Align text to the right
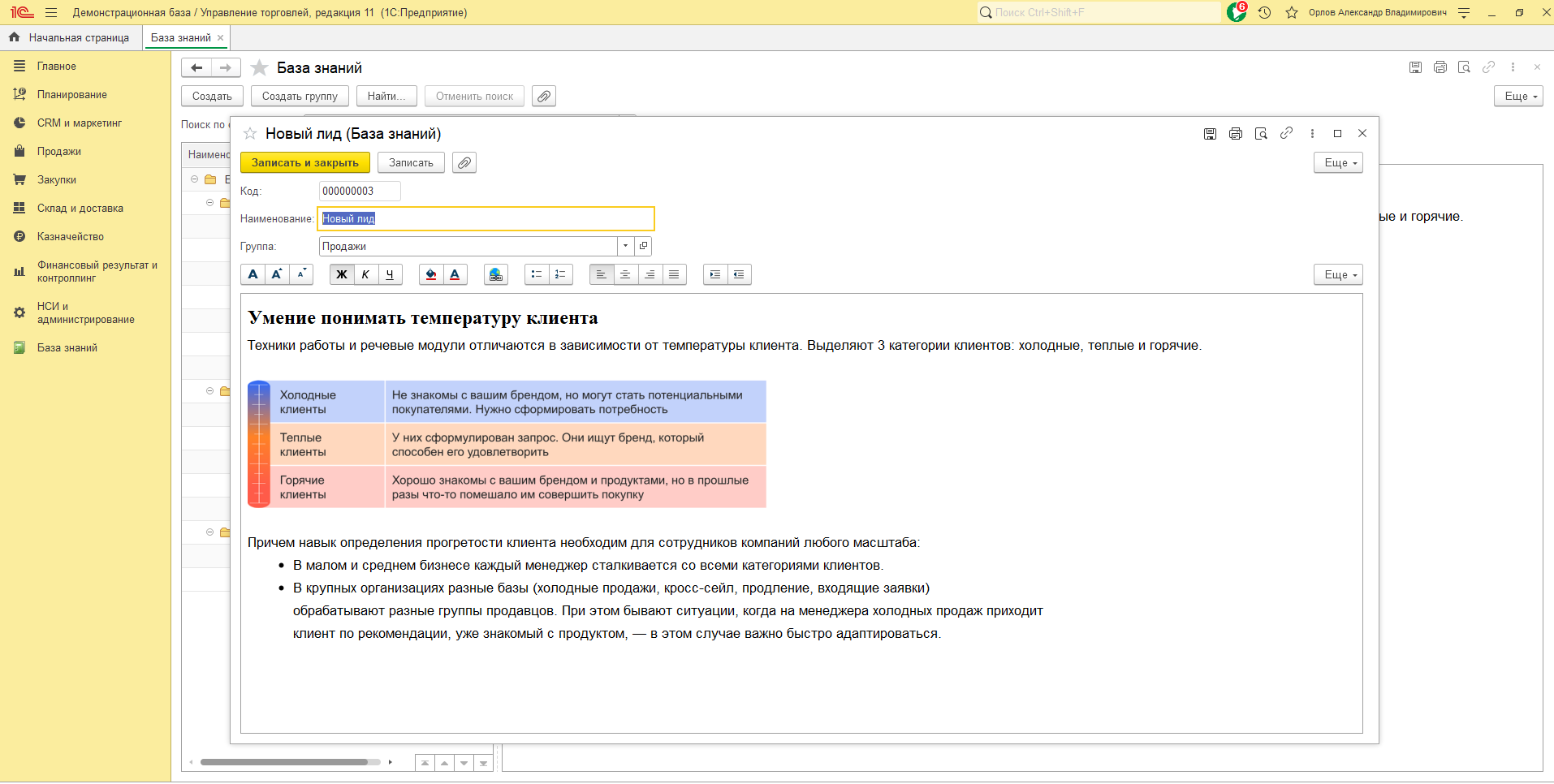The width and height of the screenshot is (1554, 784). coord(650,274)
